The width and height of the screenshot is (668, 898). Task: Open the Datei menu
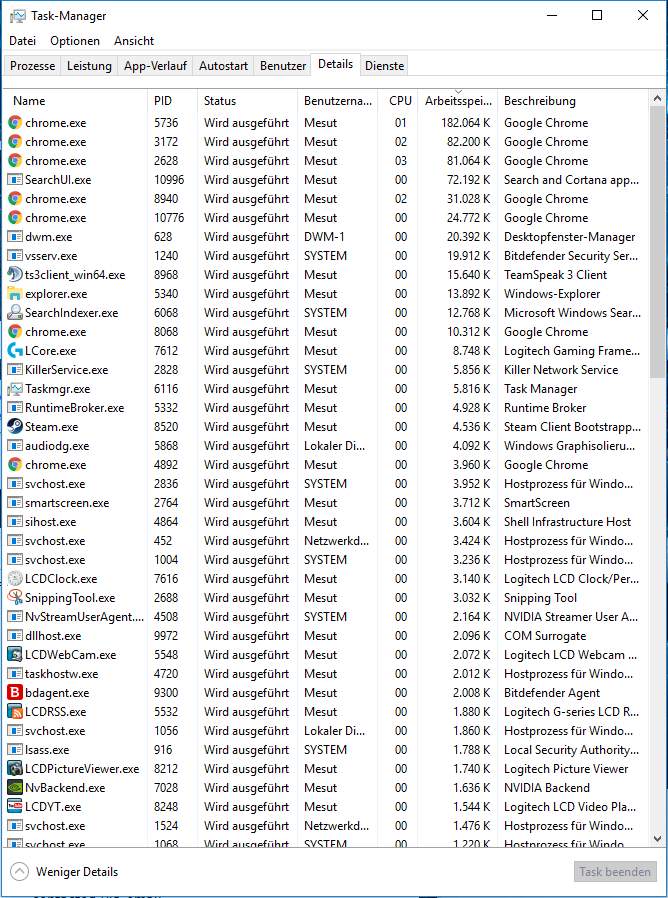pos(22,41)
